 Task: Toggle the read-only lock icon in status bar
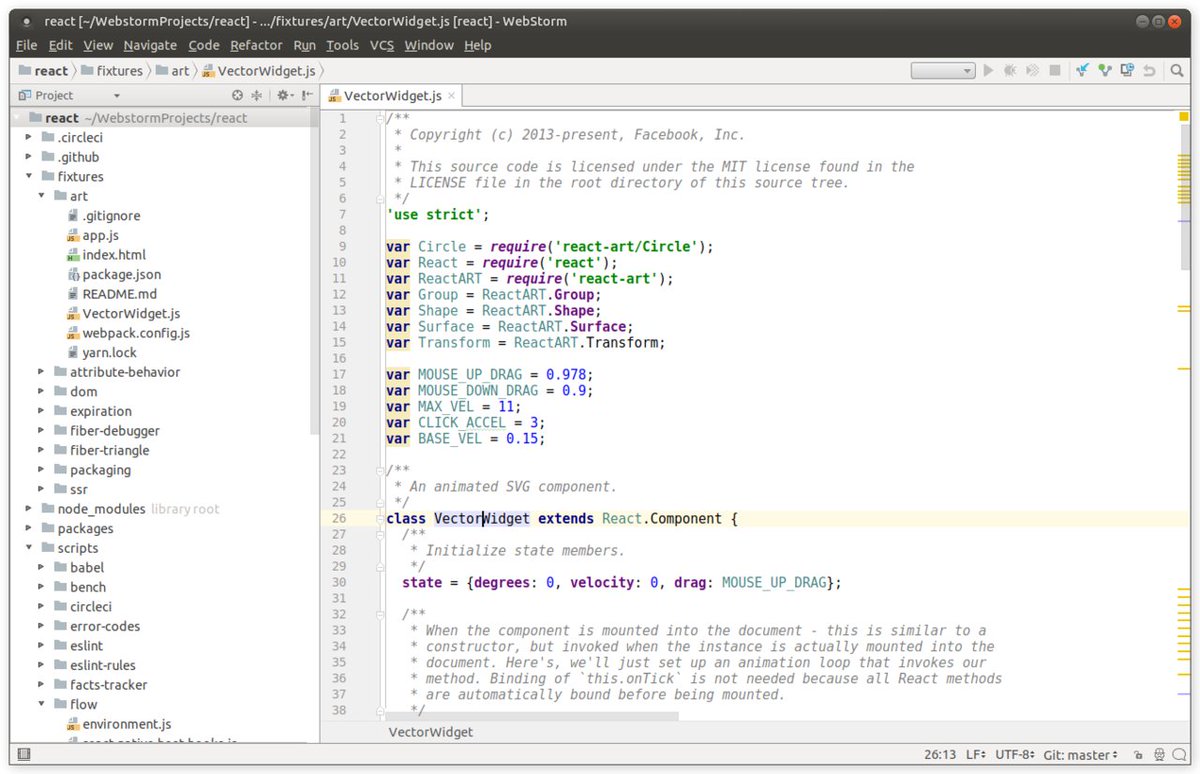tap(1137, 755)
